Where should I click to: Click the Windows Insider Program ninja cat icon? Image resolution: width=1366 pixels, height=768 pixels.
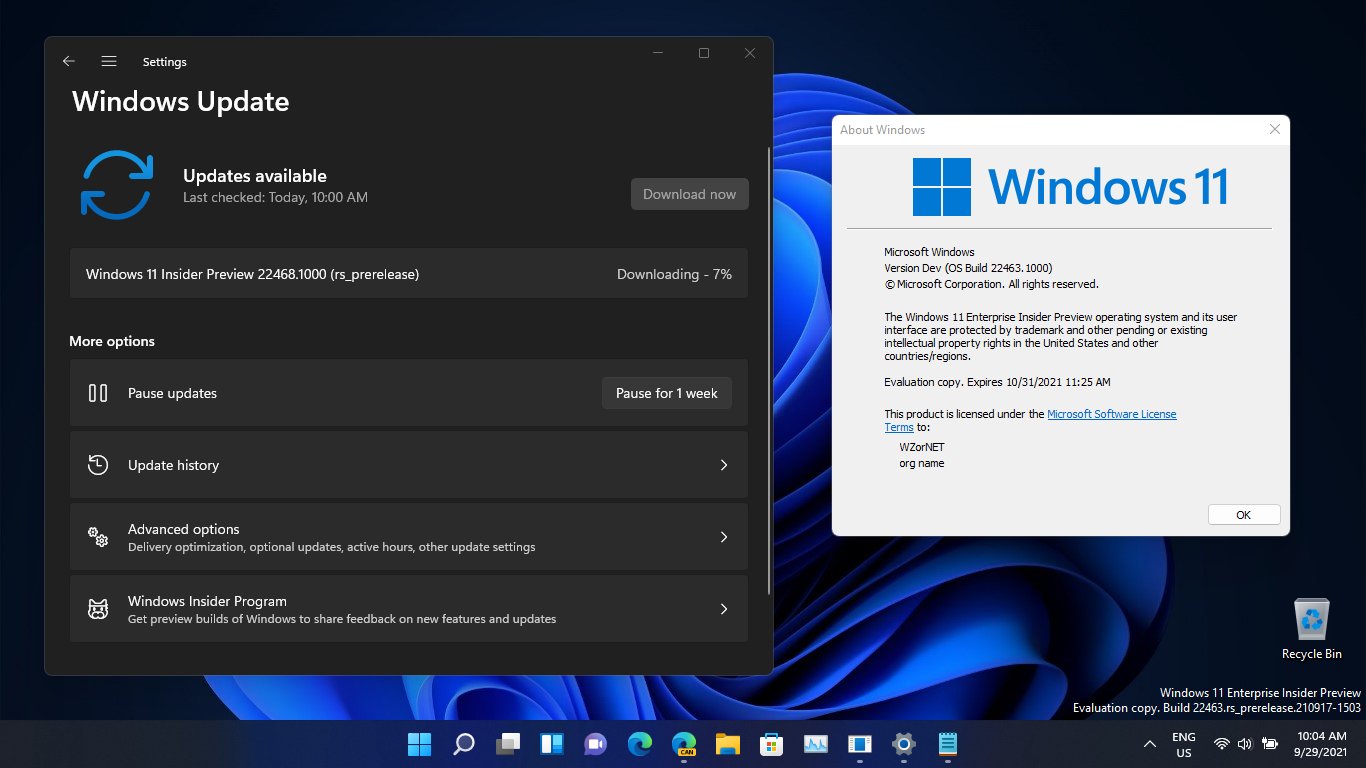point(98,609)
